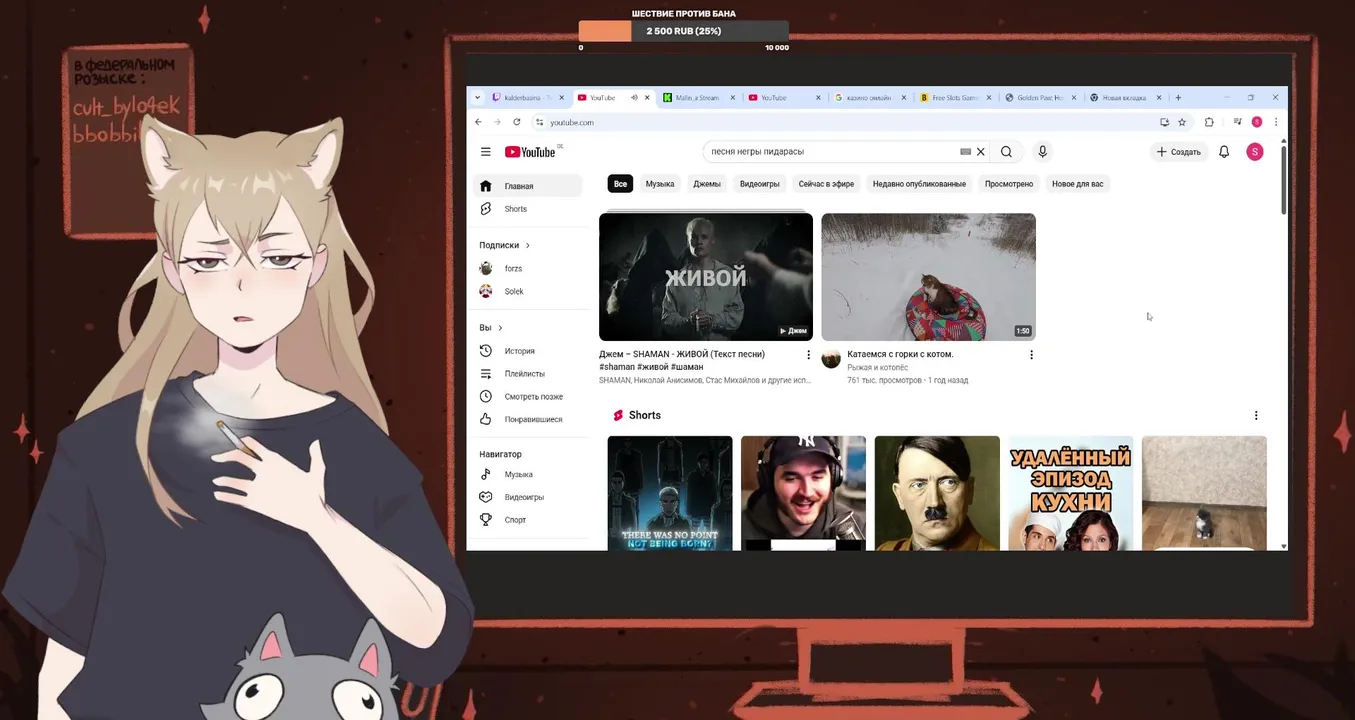The width and height of the screenshot is (1355, 720).
Task: Open the on-screen keyboard icon in search box
Action: coord(965,152)
